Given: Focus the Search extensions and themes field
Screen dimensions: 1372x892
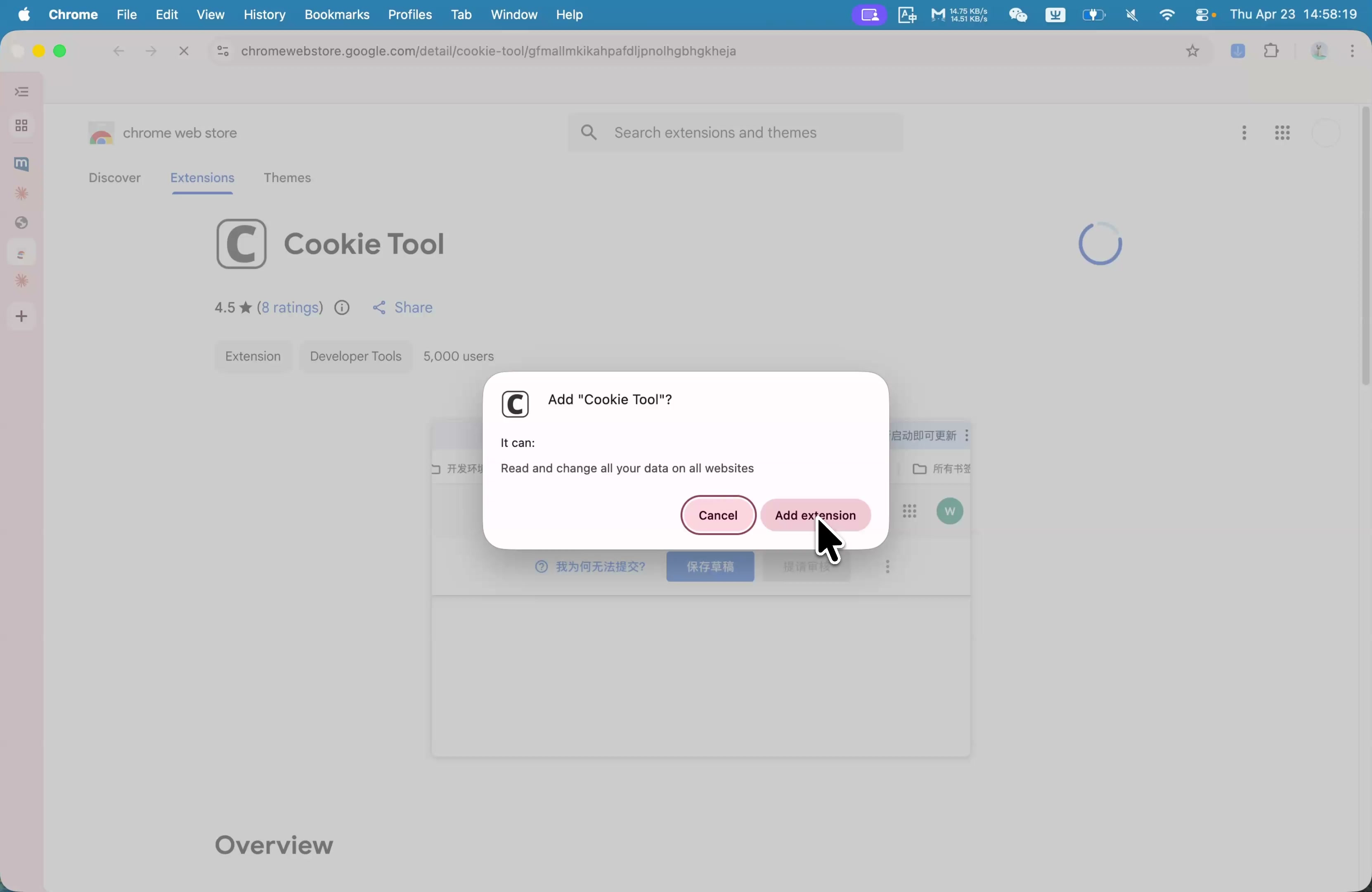Looking at the screenshot, I should click(735, 133).
